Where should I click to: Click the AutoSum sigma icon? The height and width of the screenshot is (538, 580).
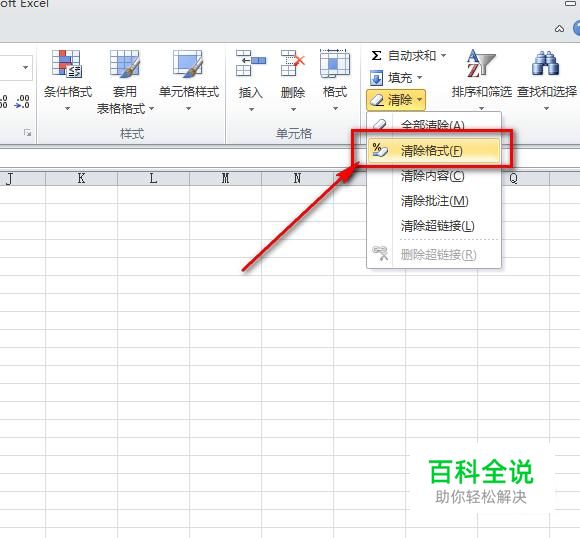pyautogui.click(x=376, y=56)
